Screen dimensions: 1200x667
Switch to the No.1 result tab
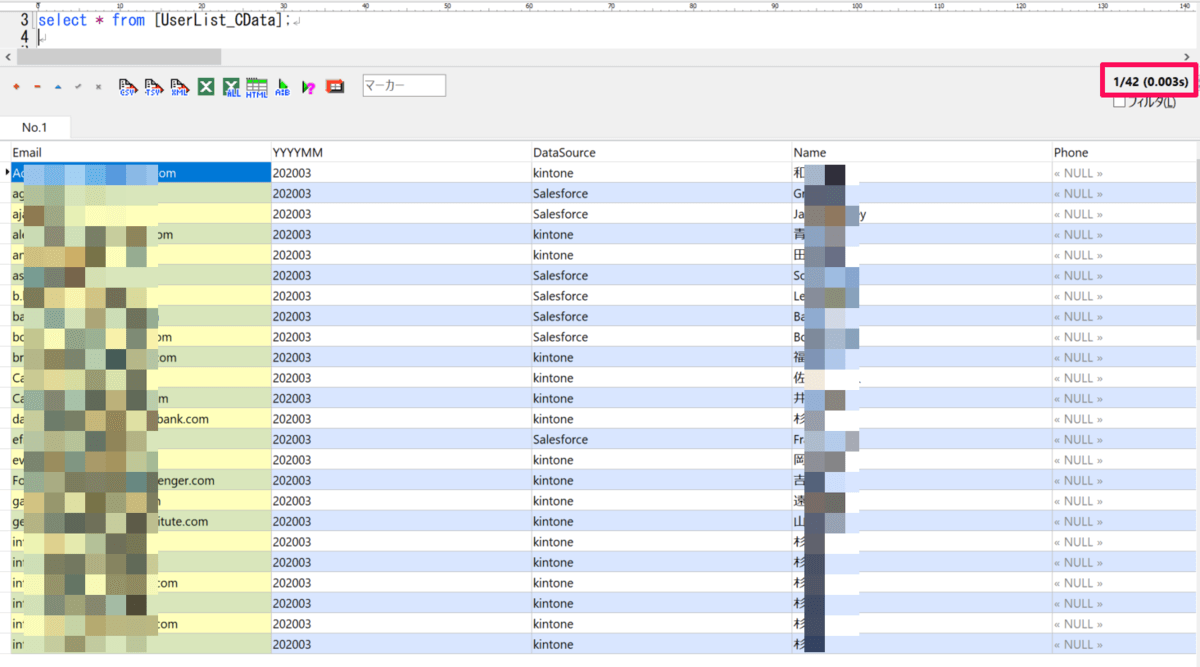tap(35, 128)
